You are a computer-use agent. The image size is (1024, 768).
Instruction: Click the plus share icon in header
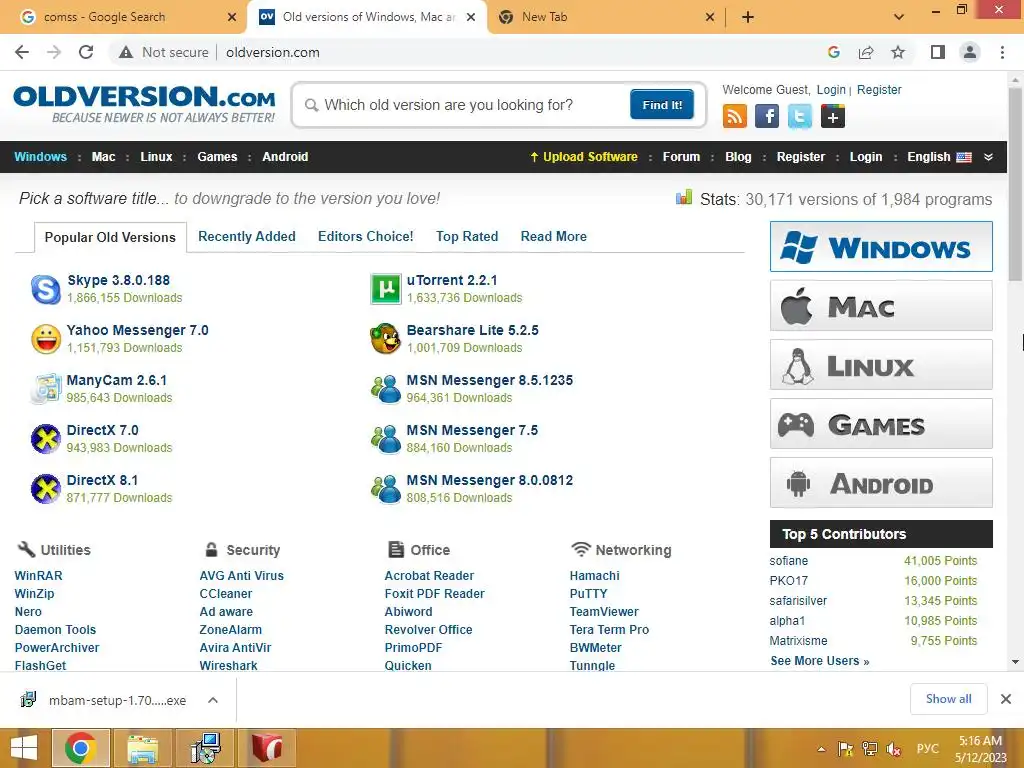tap(833, 116)
